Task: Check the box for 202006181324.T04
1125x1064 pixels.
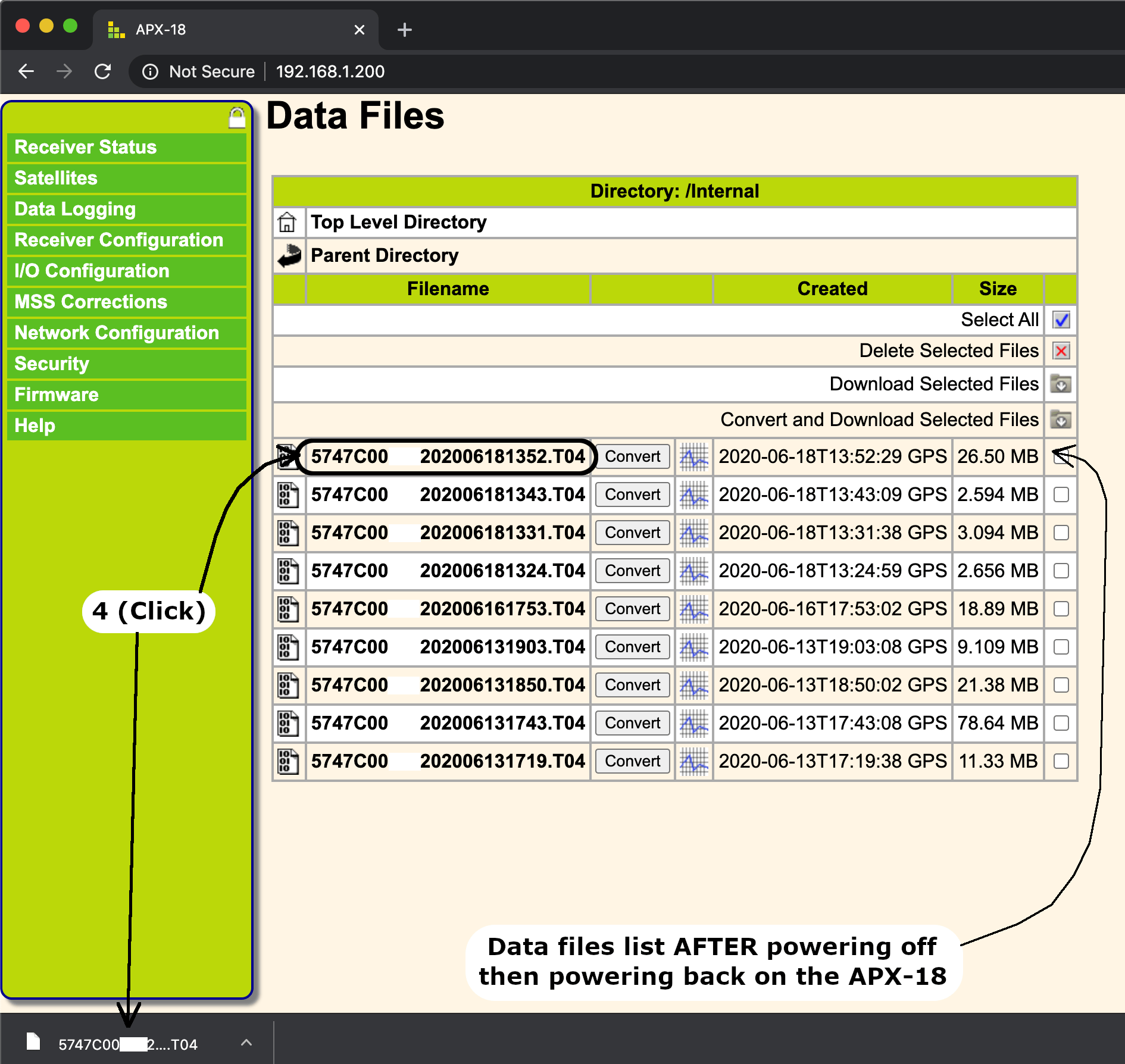Action: click(1061, 571)
